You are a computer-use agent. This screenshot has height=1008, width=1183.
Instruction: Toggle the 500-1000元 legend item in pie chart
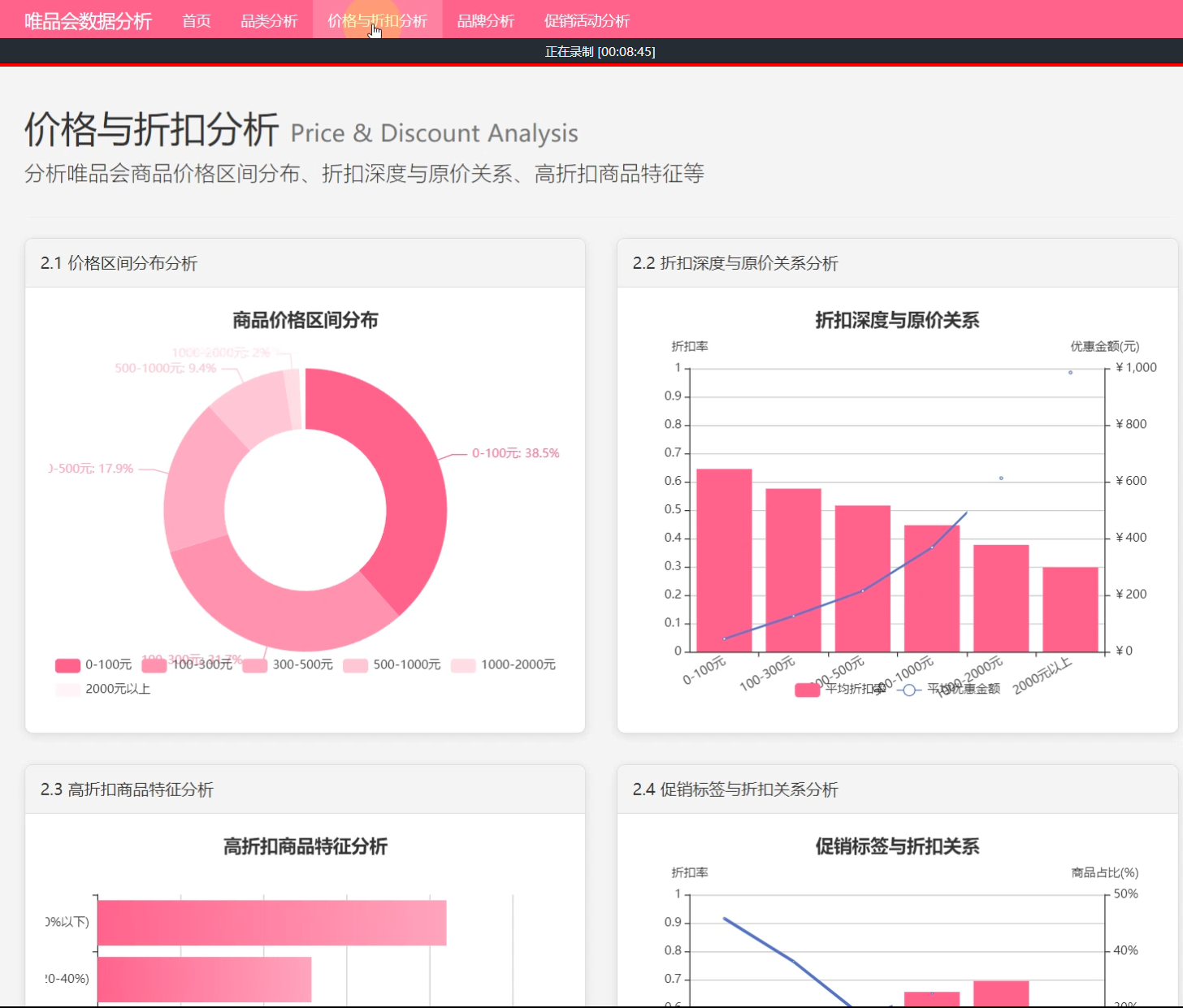[x=392, y=665]
